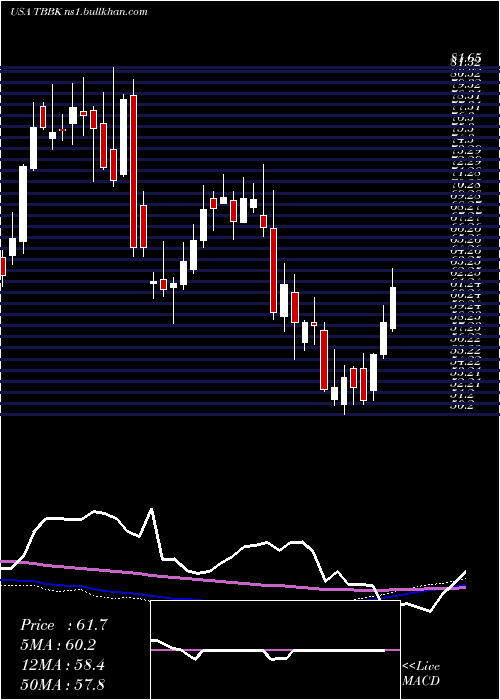
Task: Click the '5MA : 60.2' value
Action: (x=59, y=645)
